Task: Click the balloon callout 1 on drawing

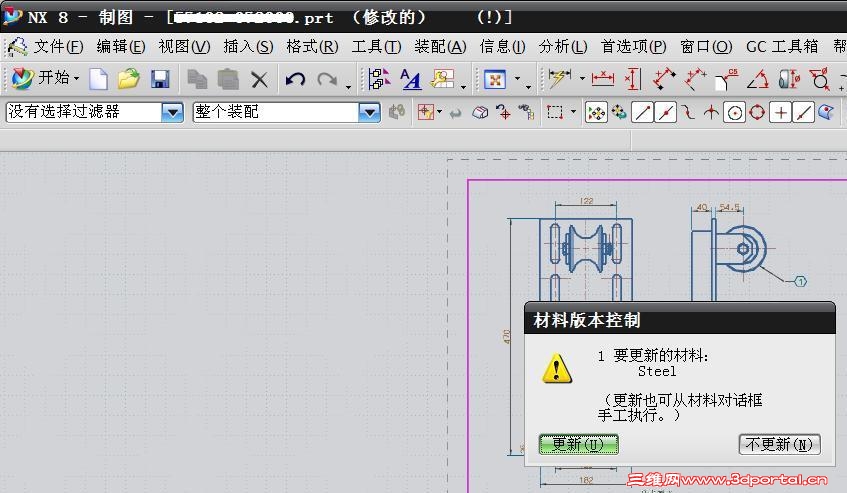Action: (x=801, y=281)
